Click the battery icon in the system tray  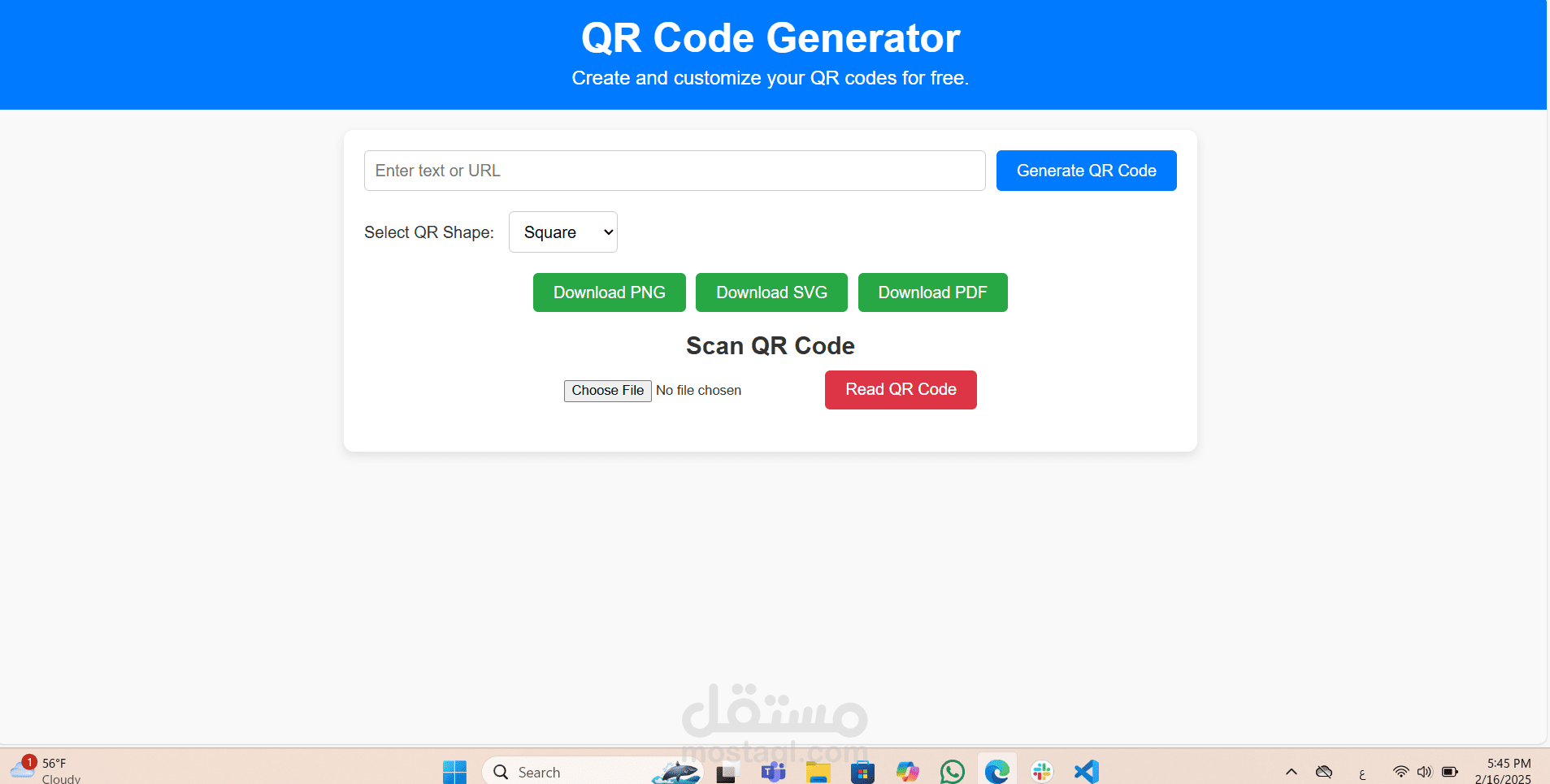[1450, 772]
